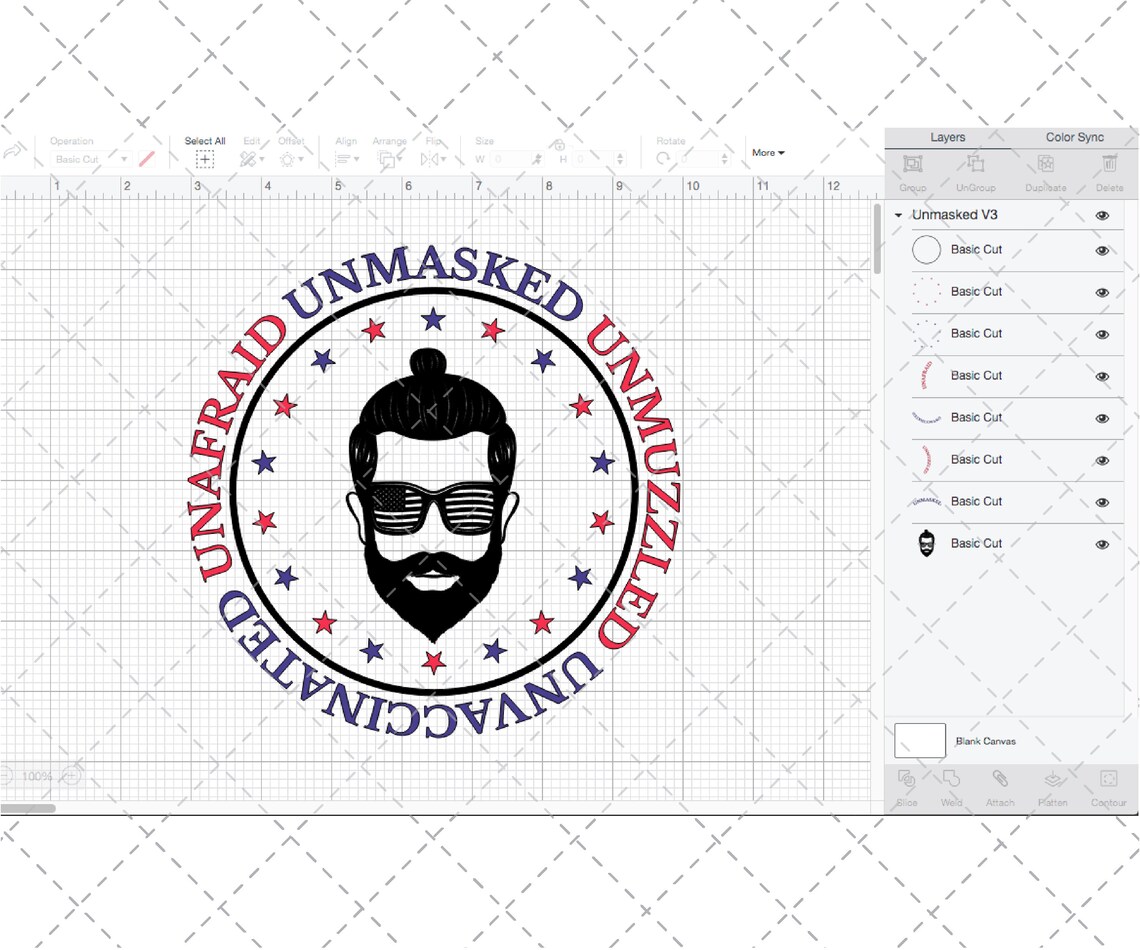Click the canvas horizontal scrollbar
The height and width of the screenshot is (950, 1140).
pos(28,808)
